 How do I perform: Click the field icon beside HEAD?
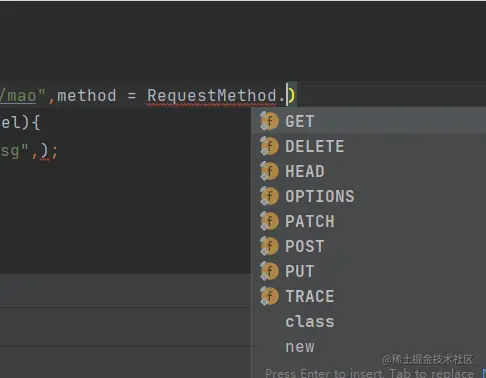[269, 171]
